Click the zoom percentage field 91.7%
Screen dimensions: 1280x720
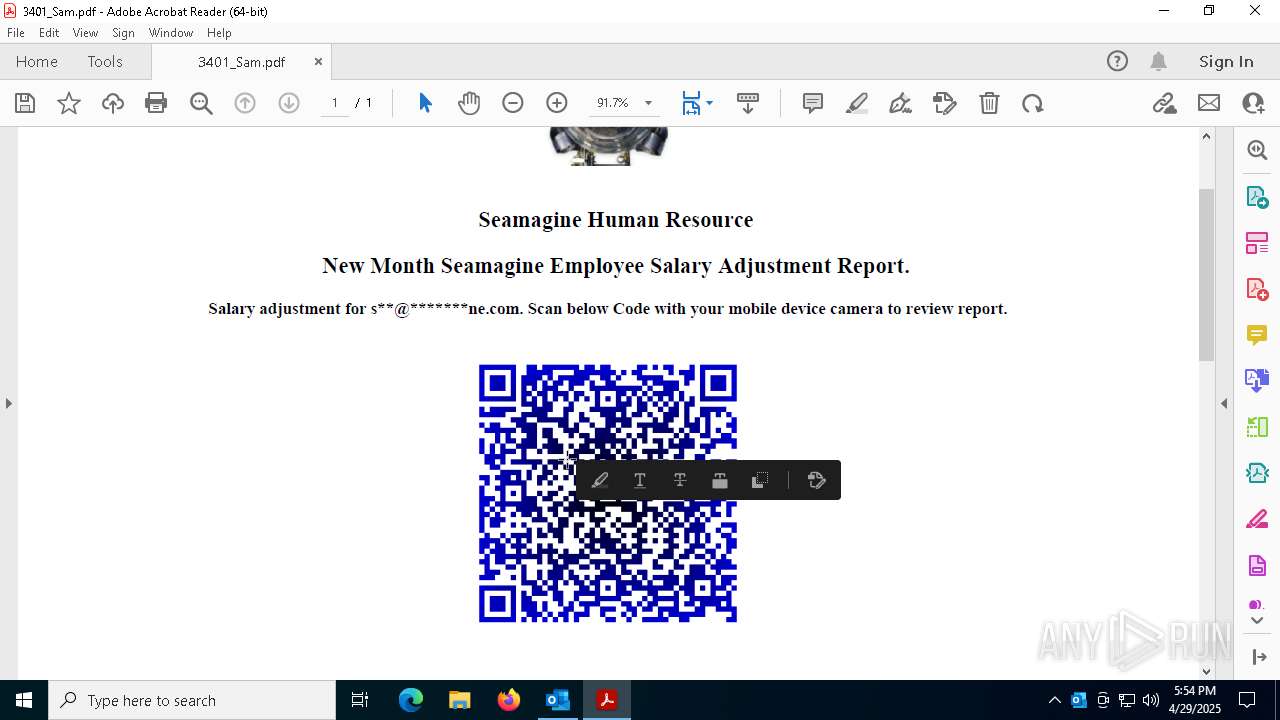(x=612, y=103)
